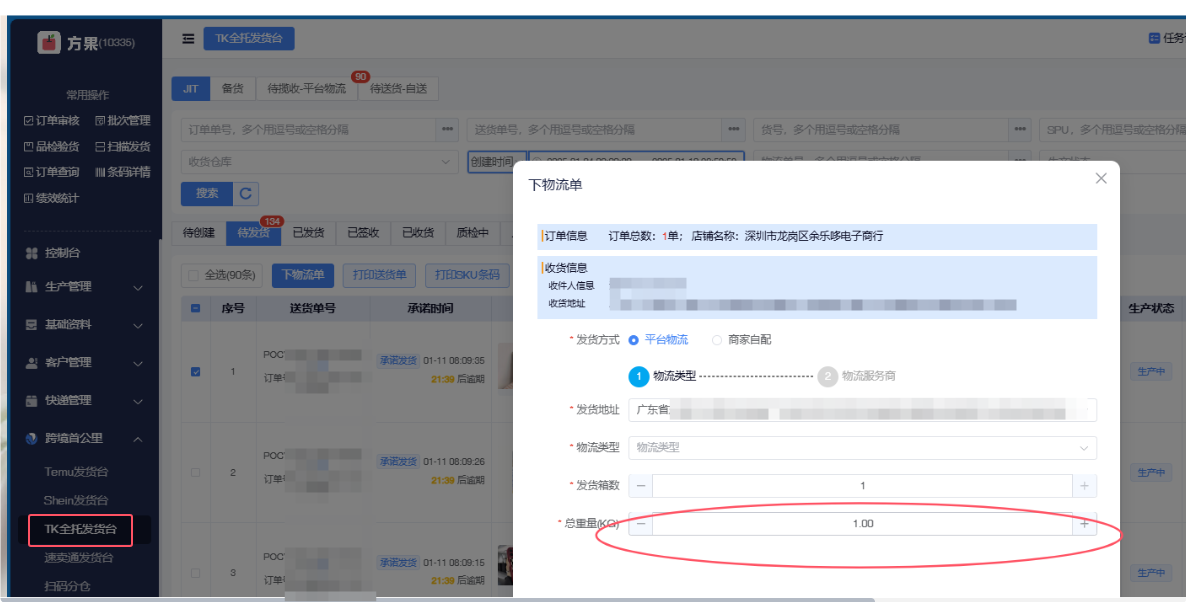Select the TK全托发货台 top page tab
Image resolution: width=1186 pixels, height=602 pixels.
coord(249,39)
